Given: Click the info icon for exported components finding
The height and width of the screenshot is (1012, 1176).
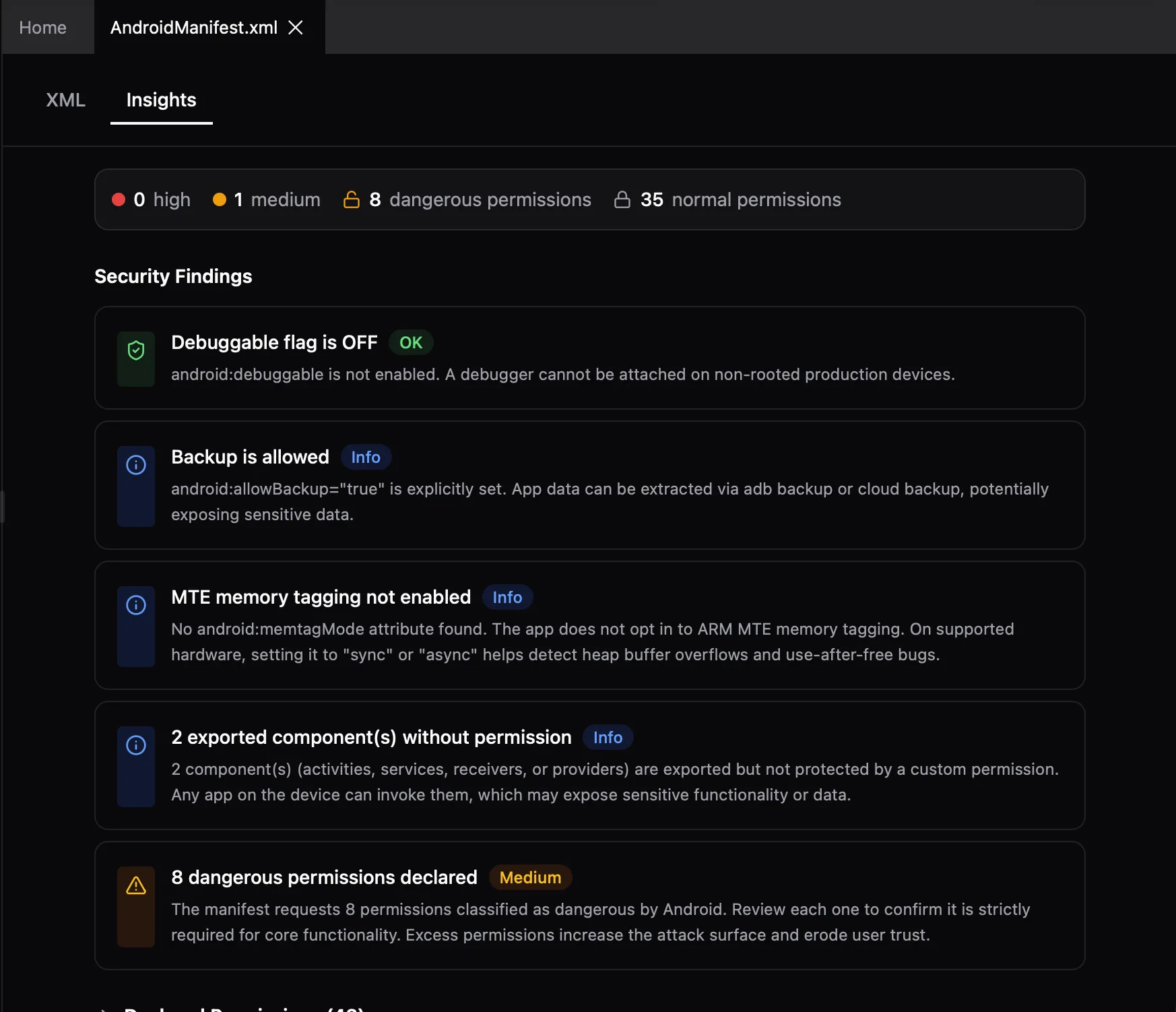Looking at the screenshot, I should click(136, 745).
